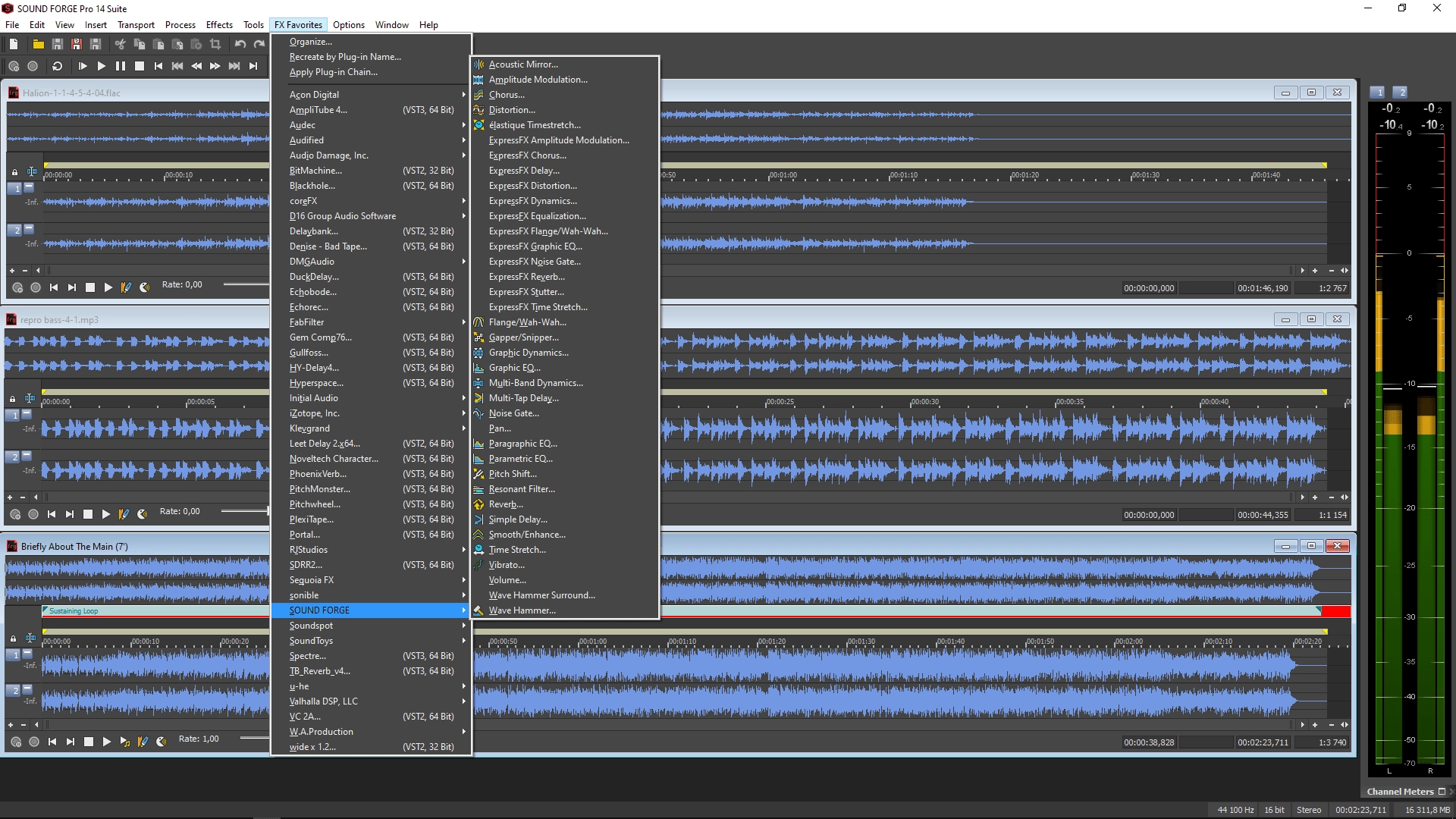Click the yellow Open folder icon

point(38,45)
